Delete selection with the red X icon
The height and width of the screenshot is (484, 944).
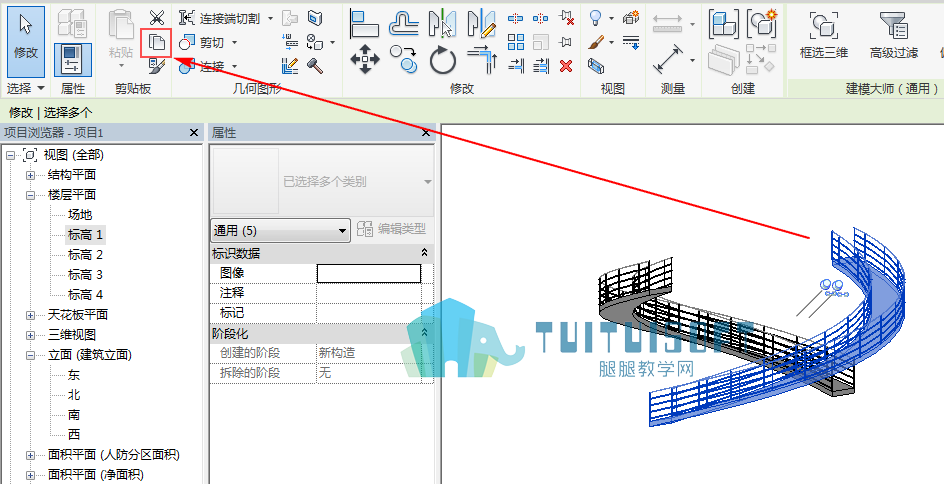tap(566, 66)
